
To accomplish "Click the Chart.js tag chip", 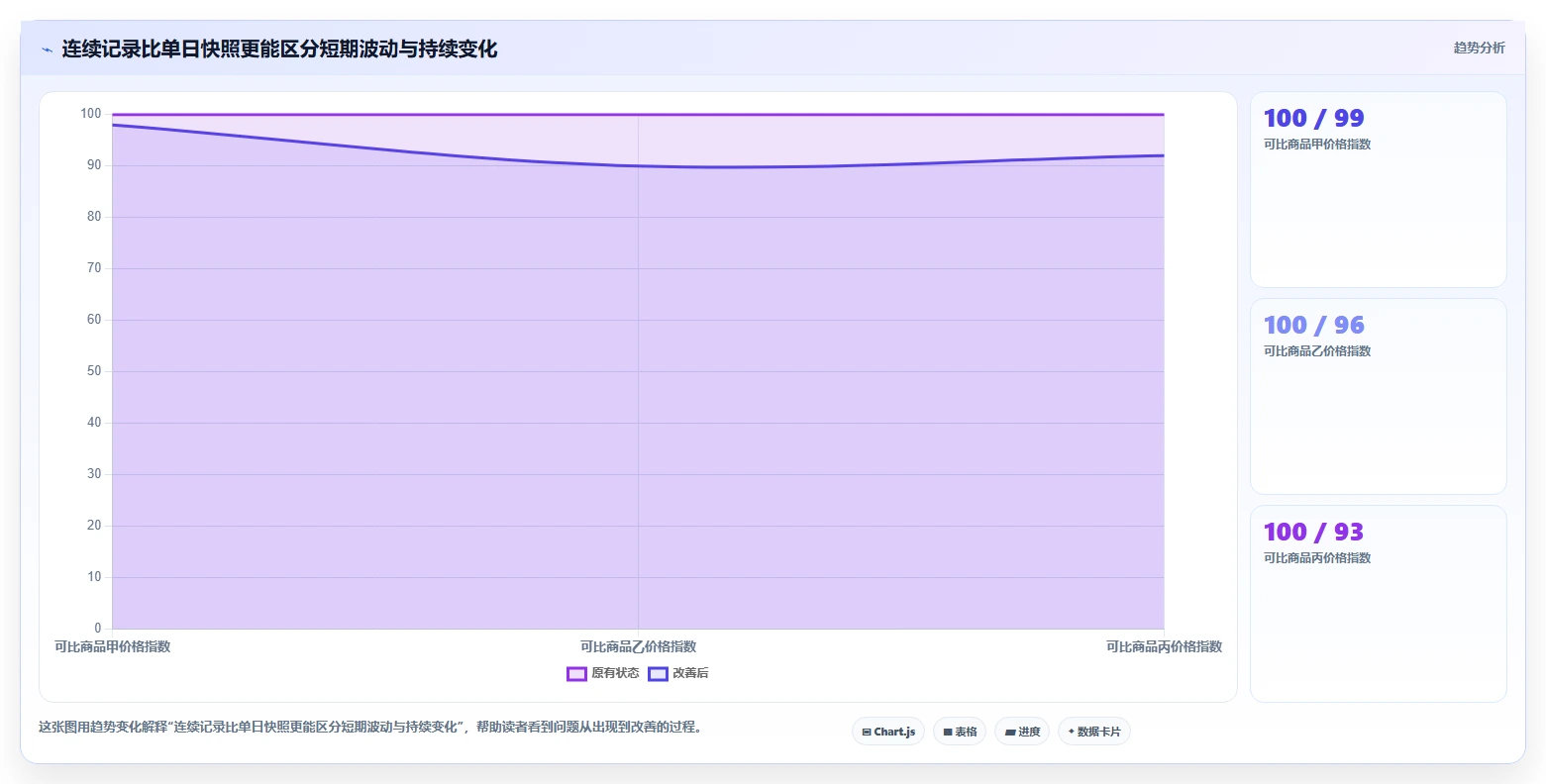I will click(x=888, y=732).
